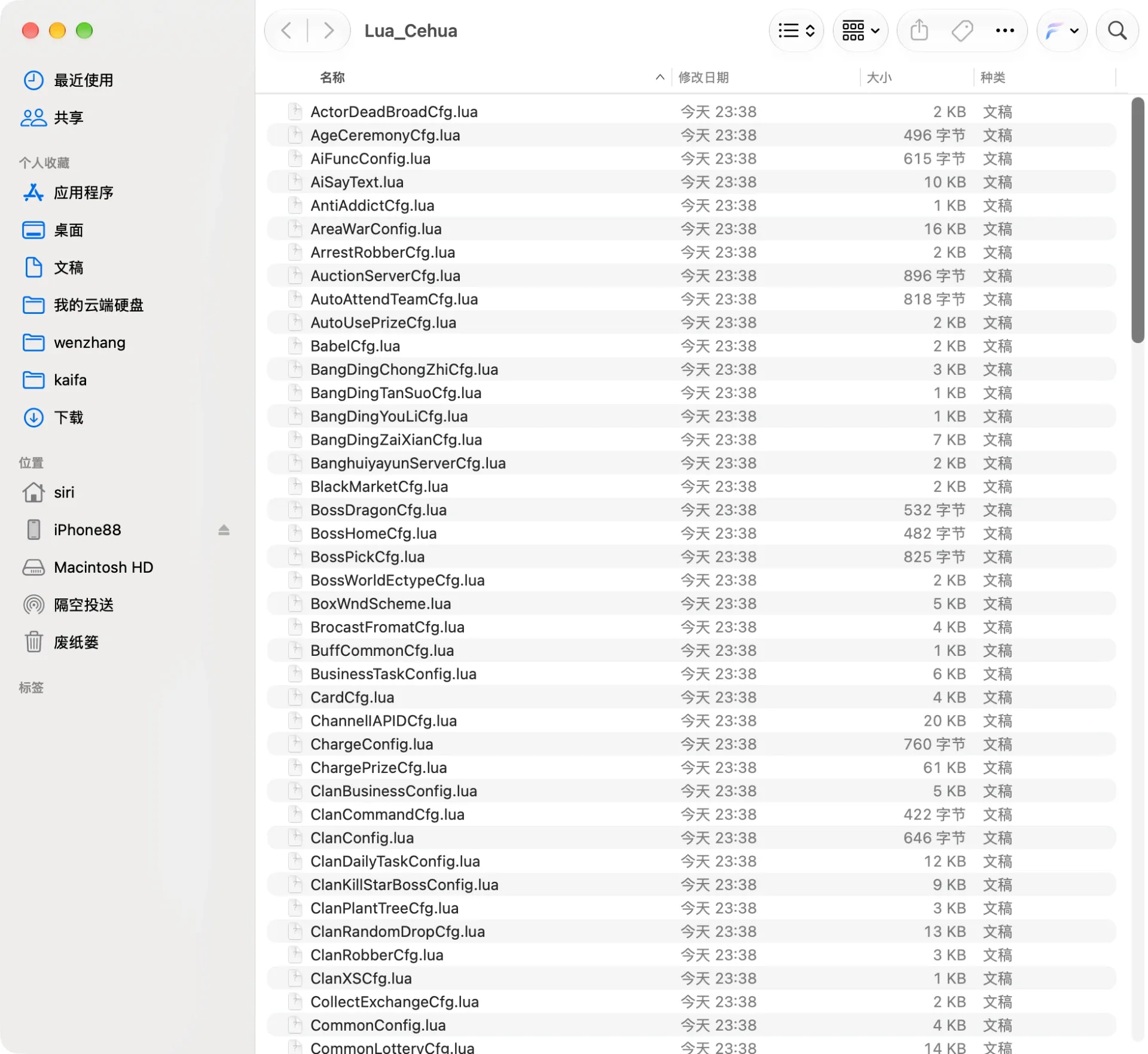Select ChannelIAPIDCfg.lua file
1148x1054 pixels.
point(691,721)
